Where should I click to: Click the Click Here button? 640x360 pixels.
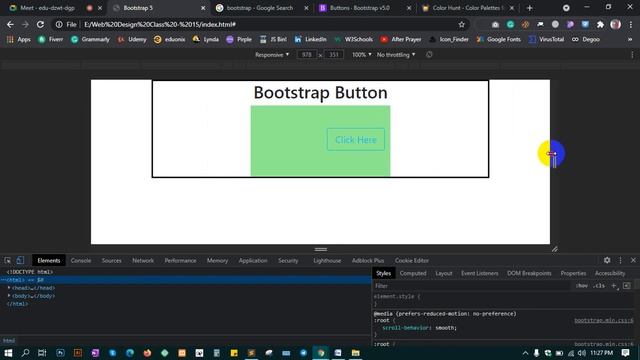[356, 140]
